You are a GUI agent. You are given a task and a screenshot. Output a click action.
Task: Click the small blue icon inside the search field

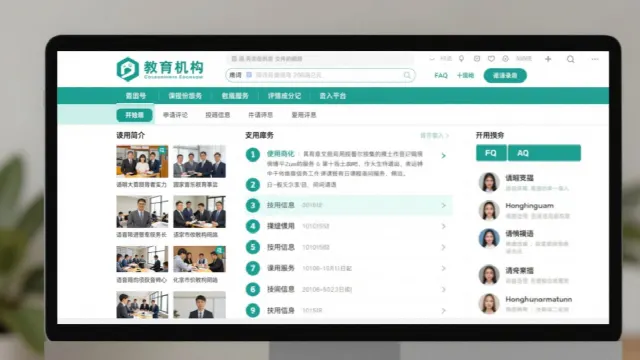tap(249, 75)
